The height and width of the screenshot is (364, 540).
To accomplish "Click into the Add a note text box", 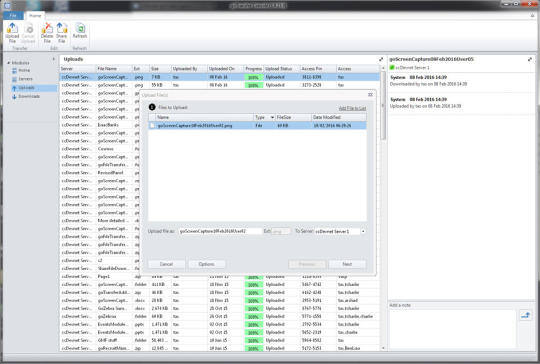I will point(452,329).
